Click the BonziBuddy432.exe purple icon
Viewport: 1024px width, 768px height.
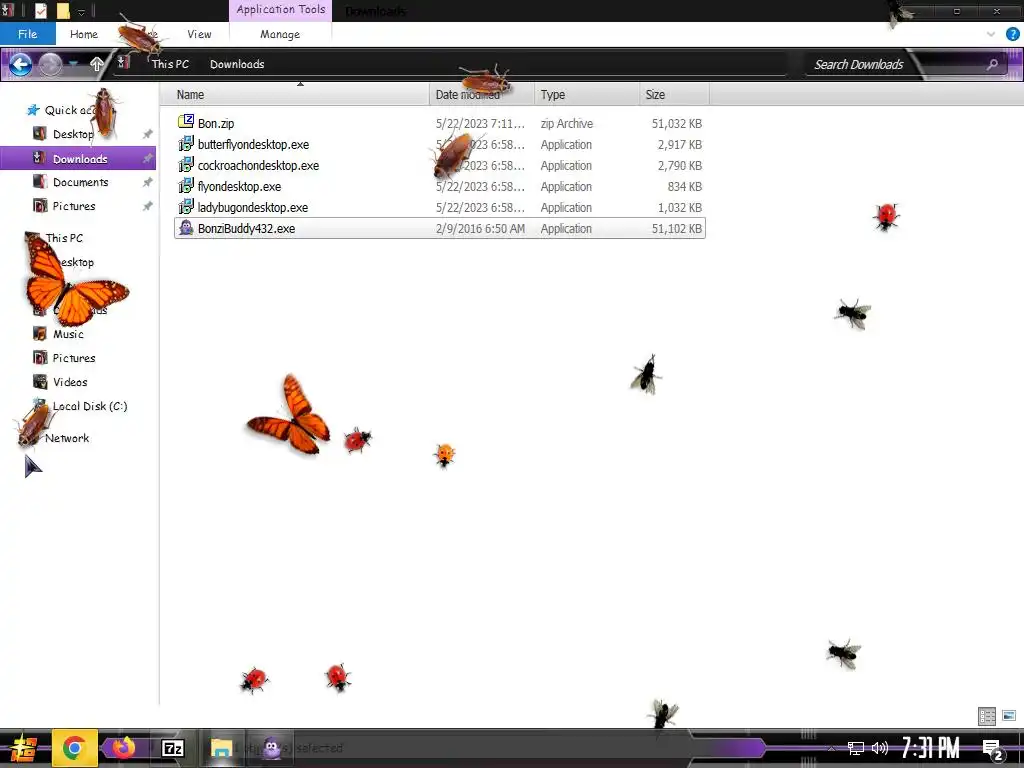[186, 228]
